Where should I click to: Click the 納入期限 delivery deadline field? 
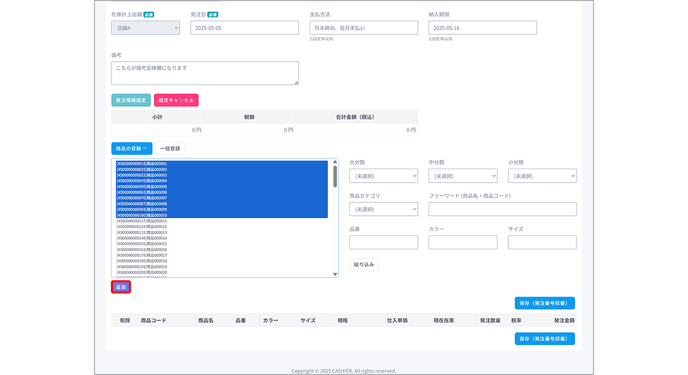[482, 28]
